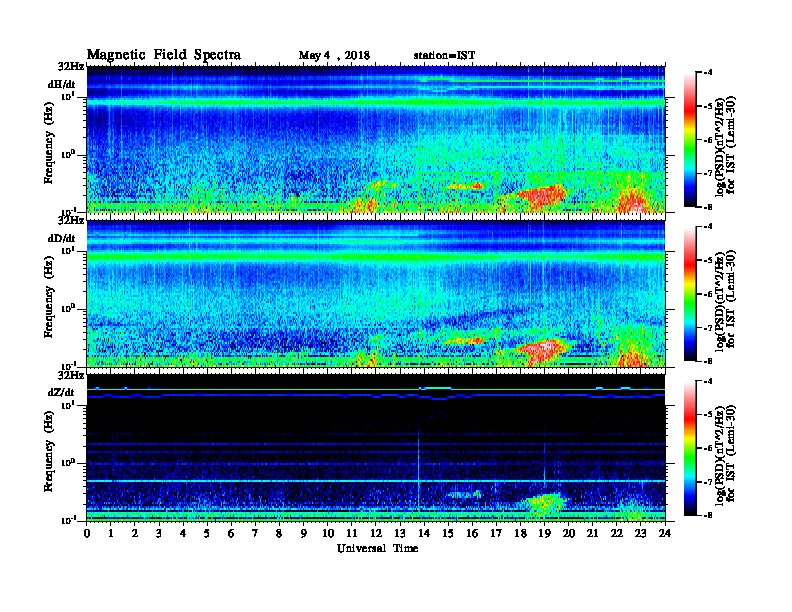
Task: Click the green patch near 19 UT in dZ/dt
Action: click(x=543, y=503)
